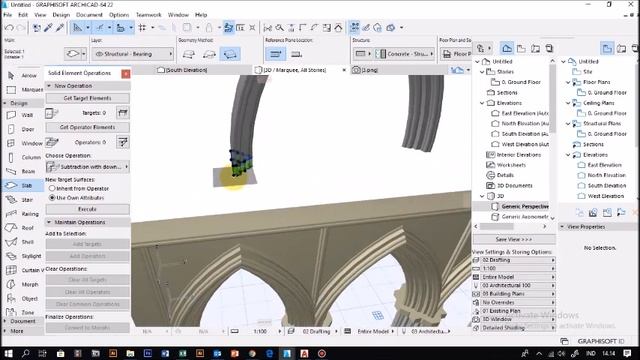
Task: Select the Stair tool
Action: coord(24,200)
